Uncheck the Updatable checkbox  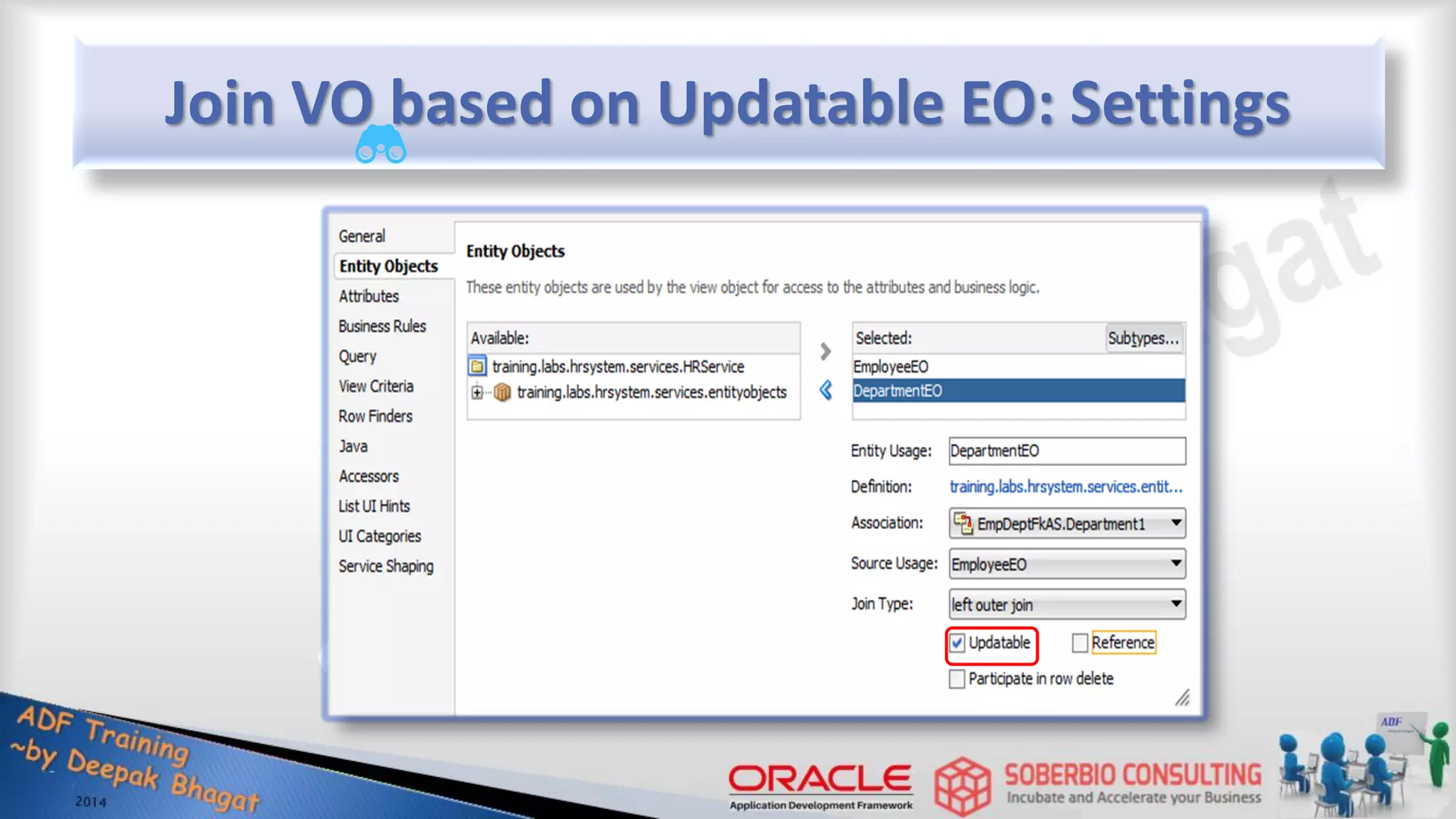958,643
